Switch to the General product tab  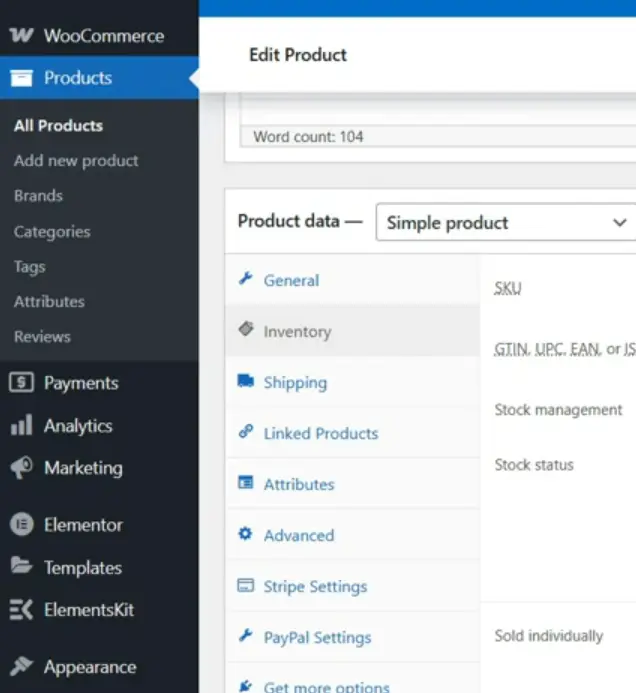pos(353,280)
